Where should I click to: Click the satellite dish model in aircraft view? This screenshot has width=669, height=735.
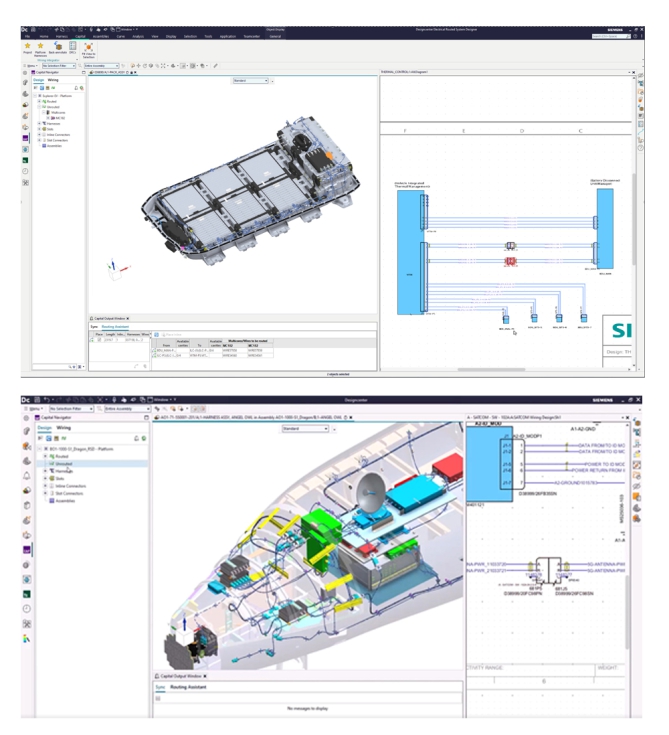[370, 491]
